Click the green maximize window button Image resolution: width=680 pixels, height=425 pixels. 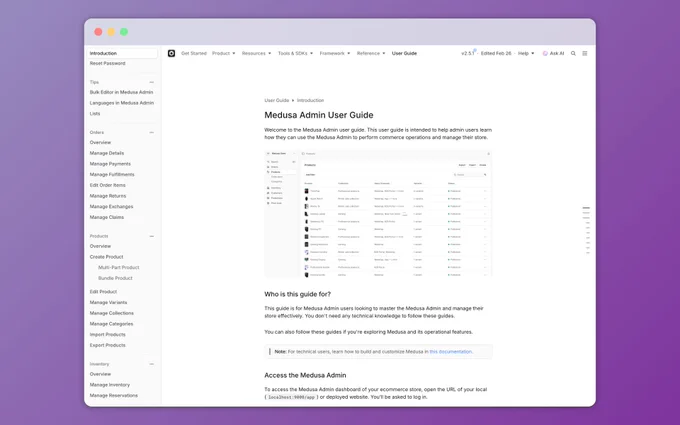(x=124, y=32)
